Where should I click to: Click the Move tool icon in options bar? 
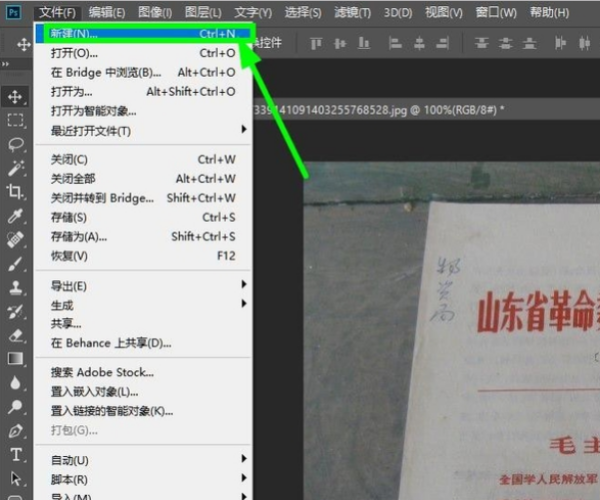pos(24,44)
